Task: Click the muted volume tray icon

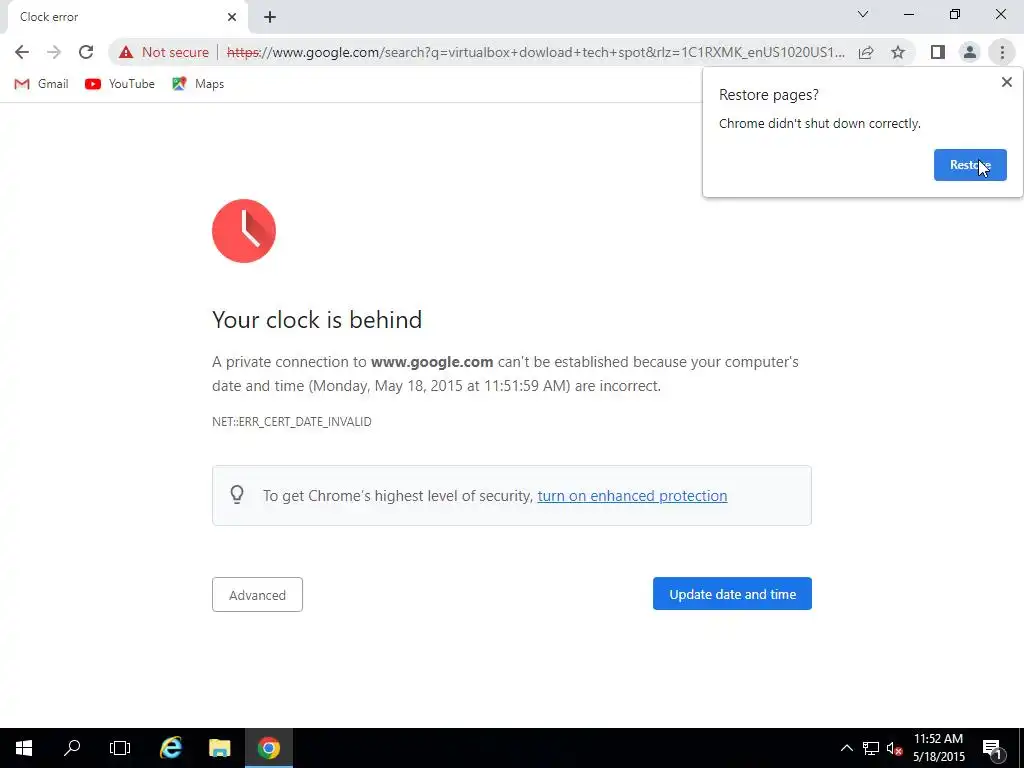Action: [894, 748]
